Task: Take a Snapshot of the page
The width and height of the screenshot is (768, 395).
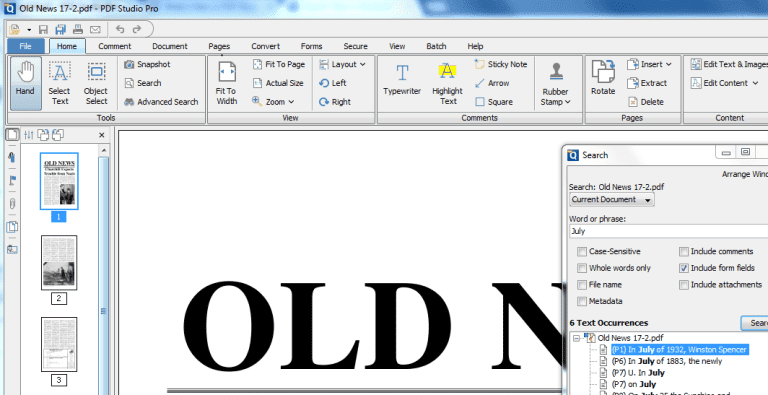Action: coord(147,64)
